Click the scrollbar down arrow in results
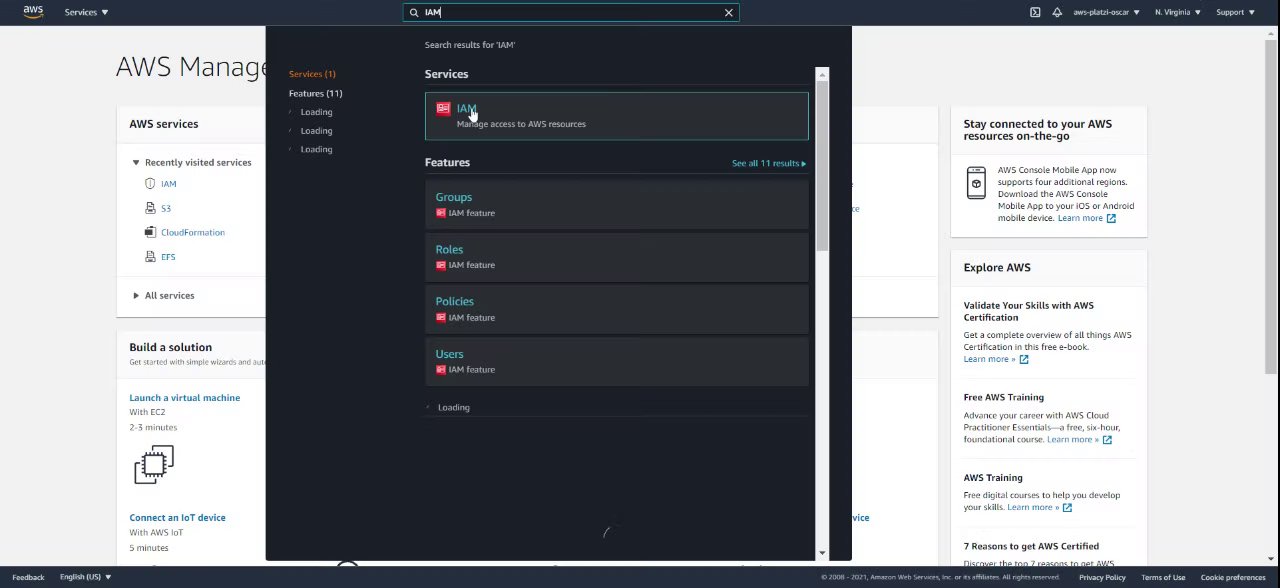This screenshot has width=1280, height=588. (822, 553)
